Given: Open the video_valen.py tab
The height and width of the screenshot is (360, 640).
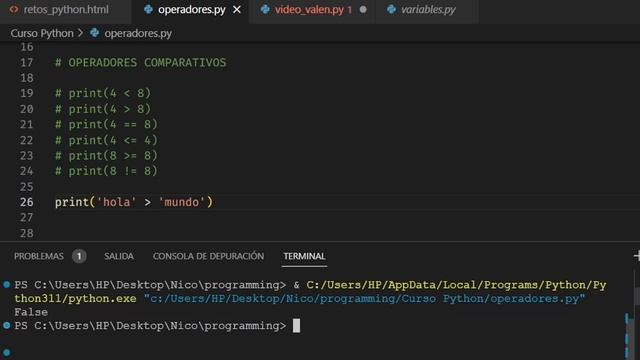Looking at the screenshot, I should 309,10.
